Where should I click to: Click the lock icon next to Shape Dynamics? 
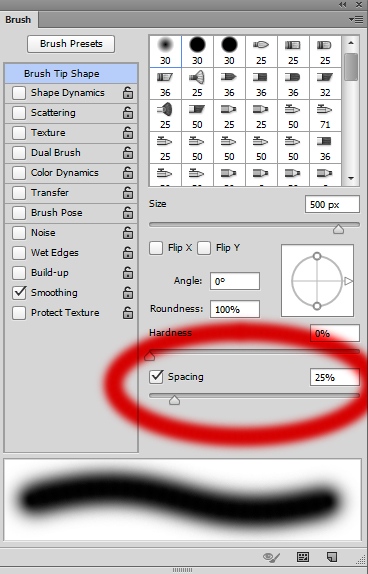pos(128,93)
